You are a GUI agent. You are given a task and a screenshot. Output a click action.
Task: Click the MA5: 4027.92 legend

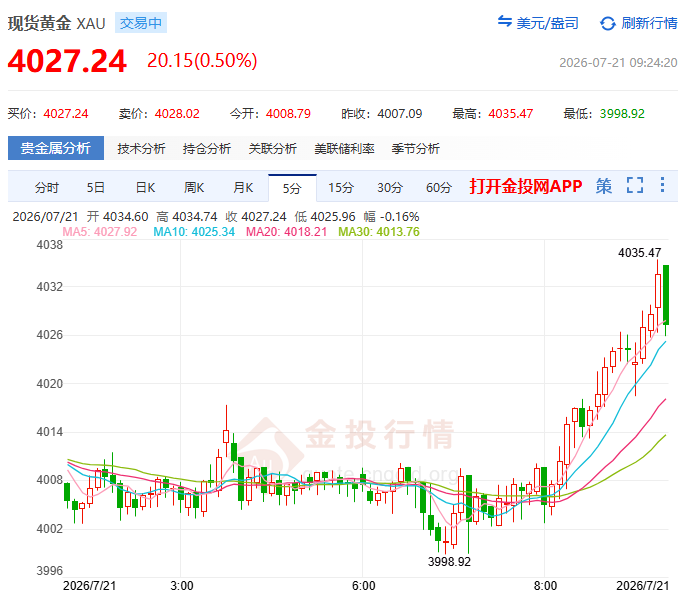tap(100, 232)
